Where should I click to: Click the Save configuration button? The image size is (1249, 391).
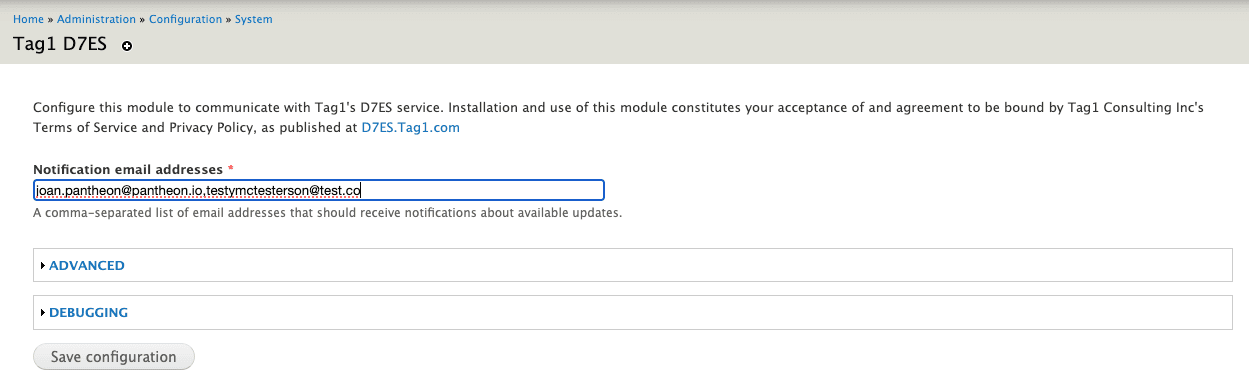click(114, 357)
